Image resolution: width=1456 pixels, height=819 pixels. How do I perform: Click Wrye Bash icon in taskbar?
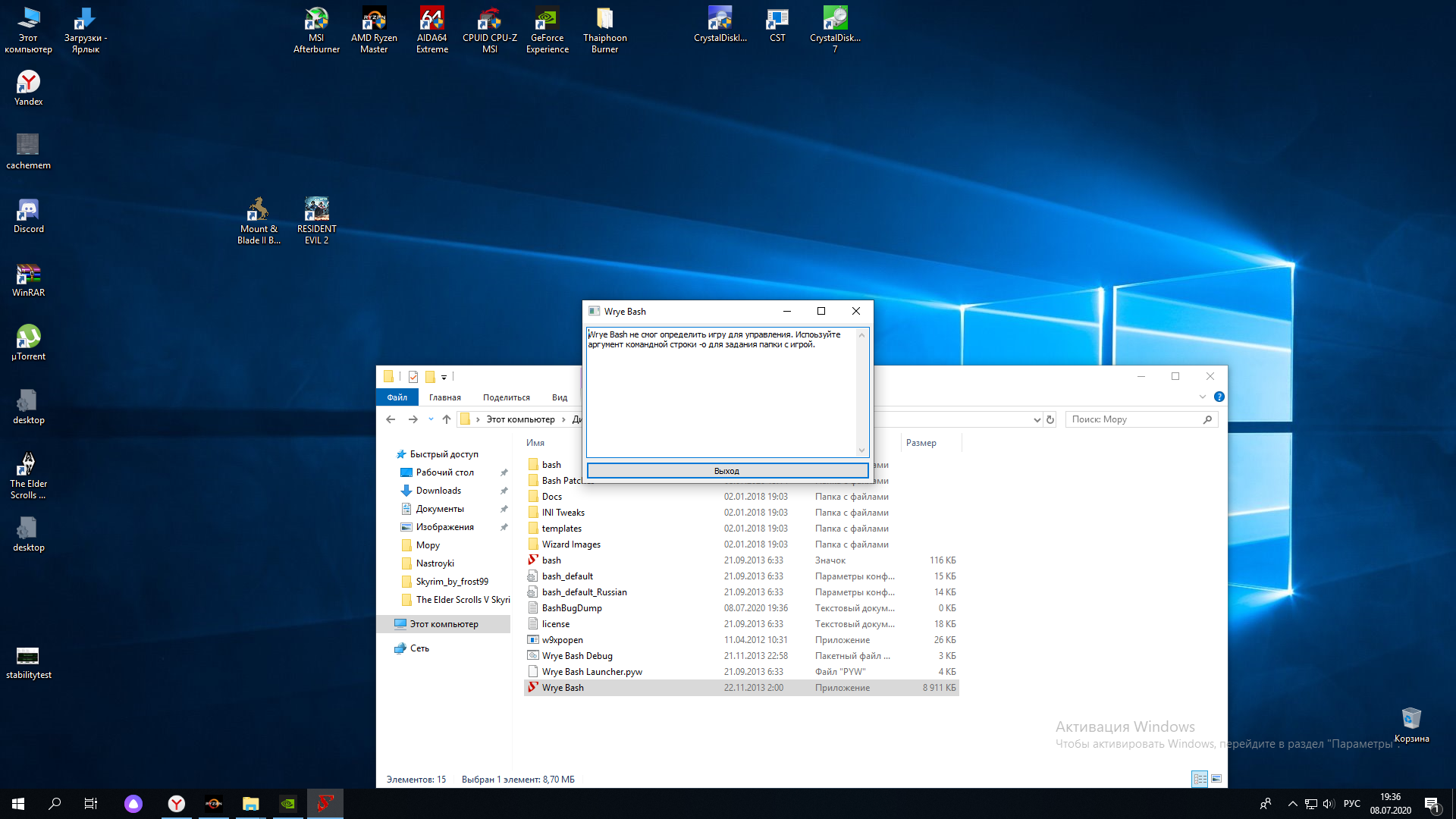[x=325, y=804]
